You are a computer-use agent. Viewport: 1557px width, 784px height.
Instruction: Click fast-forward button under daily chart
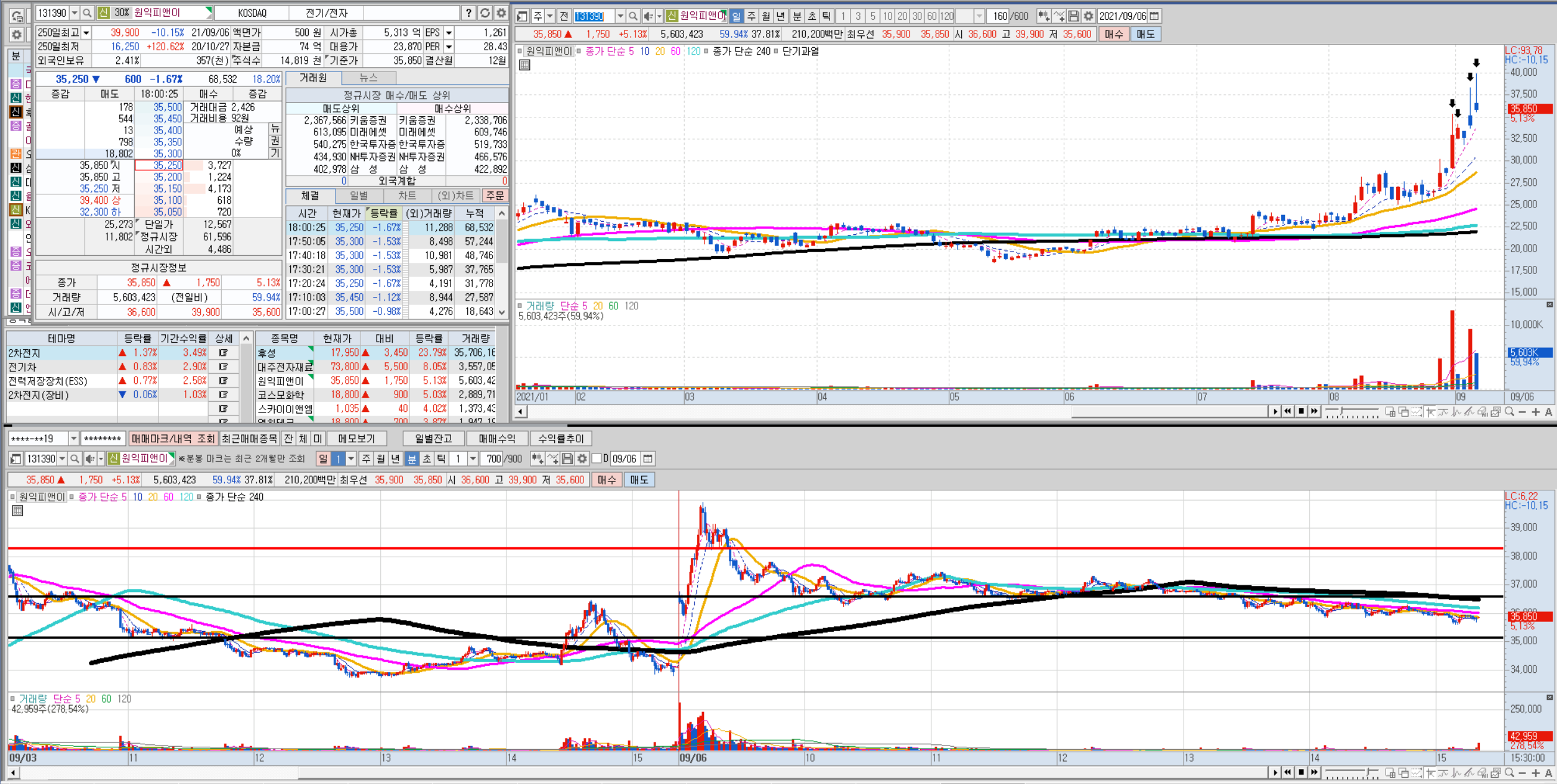1314,411
